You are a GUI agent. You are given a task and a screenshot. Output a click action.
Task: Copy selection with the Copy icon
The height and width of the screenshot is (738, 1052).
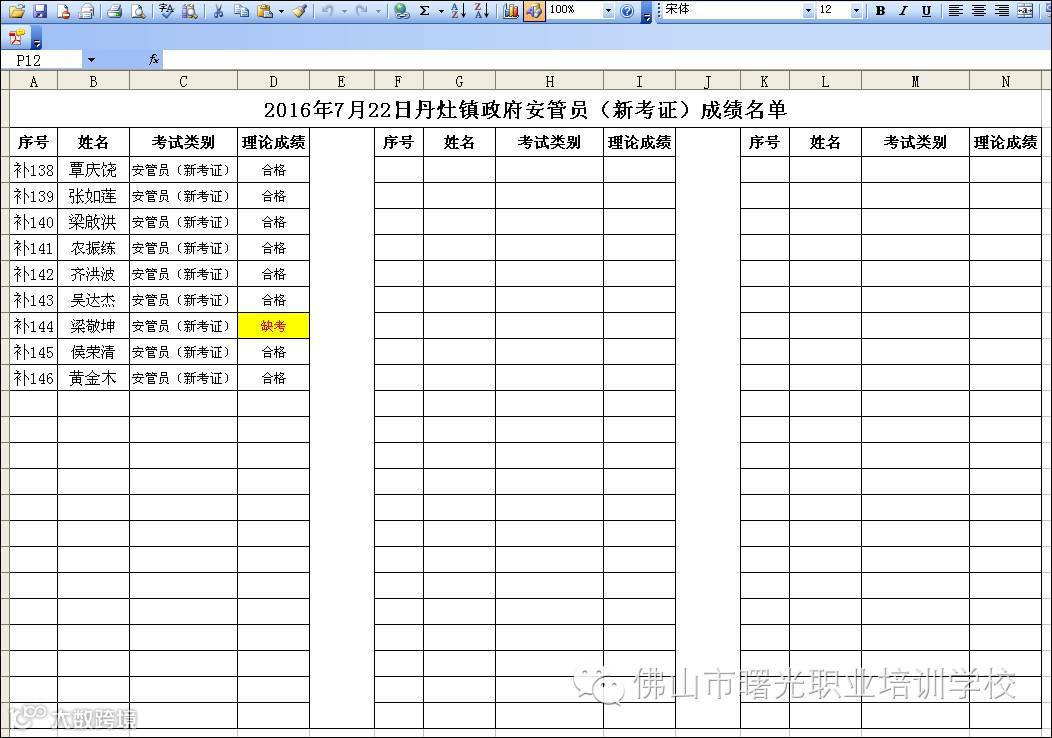[242, 11]
